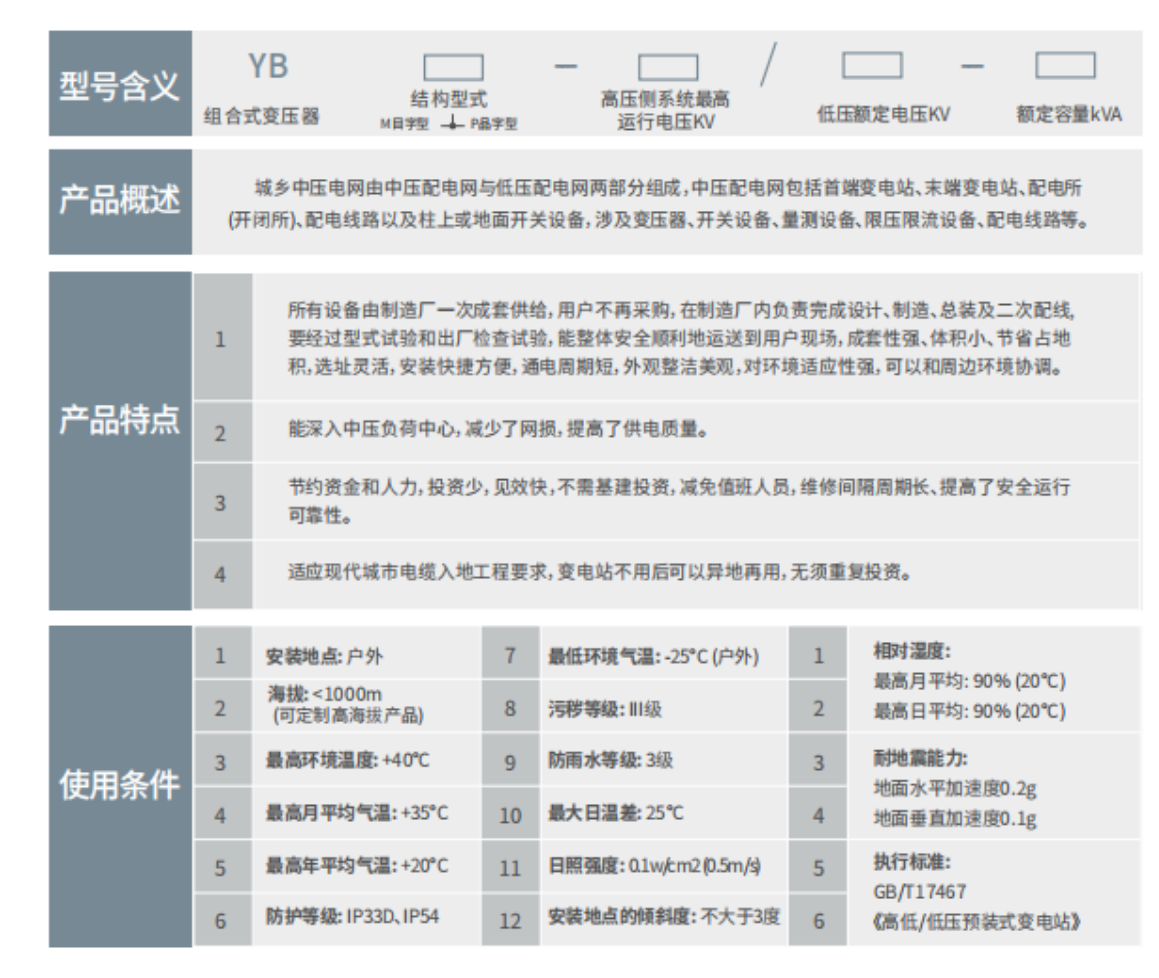Click number cell 4 in 产品特点
1159x978 pixels.
click(220, 575)
